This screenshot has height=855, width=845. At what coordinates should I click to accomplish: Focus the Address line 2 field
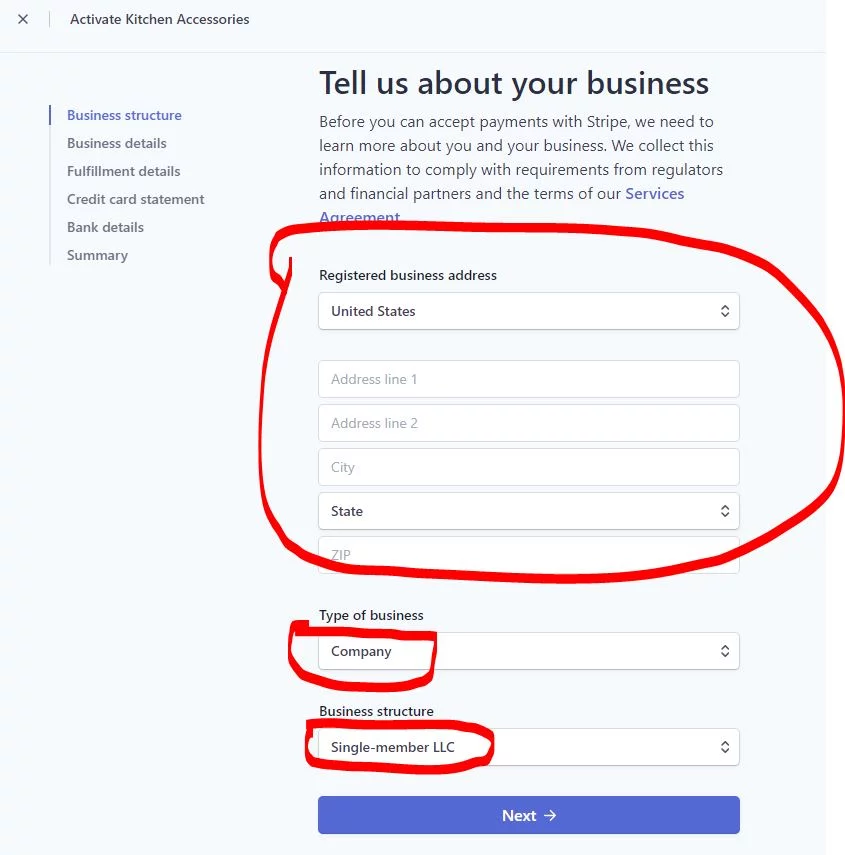(x=528, y=423)
